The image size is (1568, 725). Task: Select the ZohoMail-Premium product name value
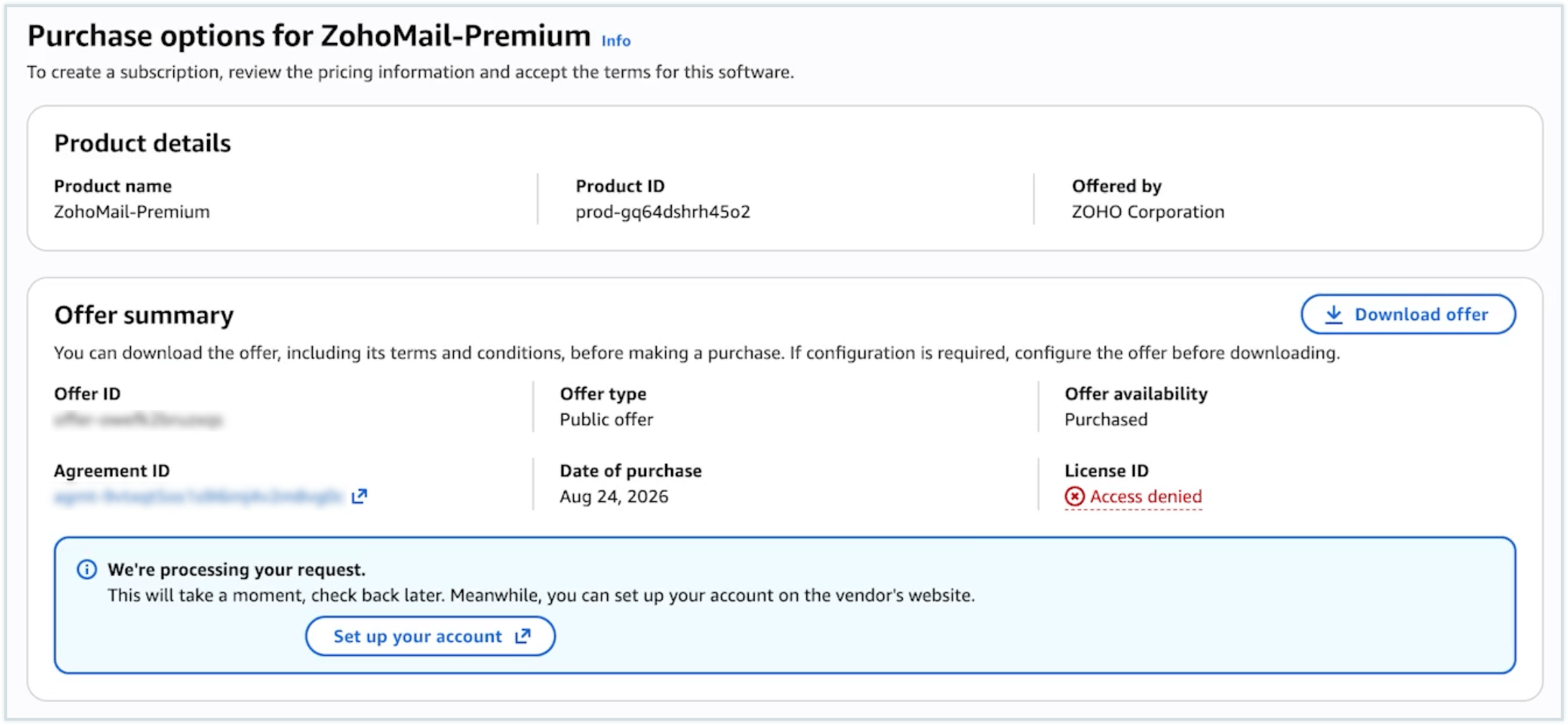pyautogui.click(x=132, y=211)
